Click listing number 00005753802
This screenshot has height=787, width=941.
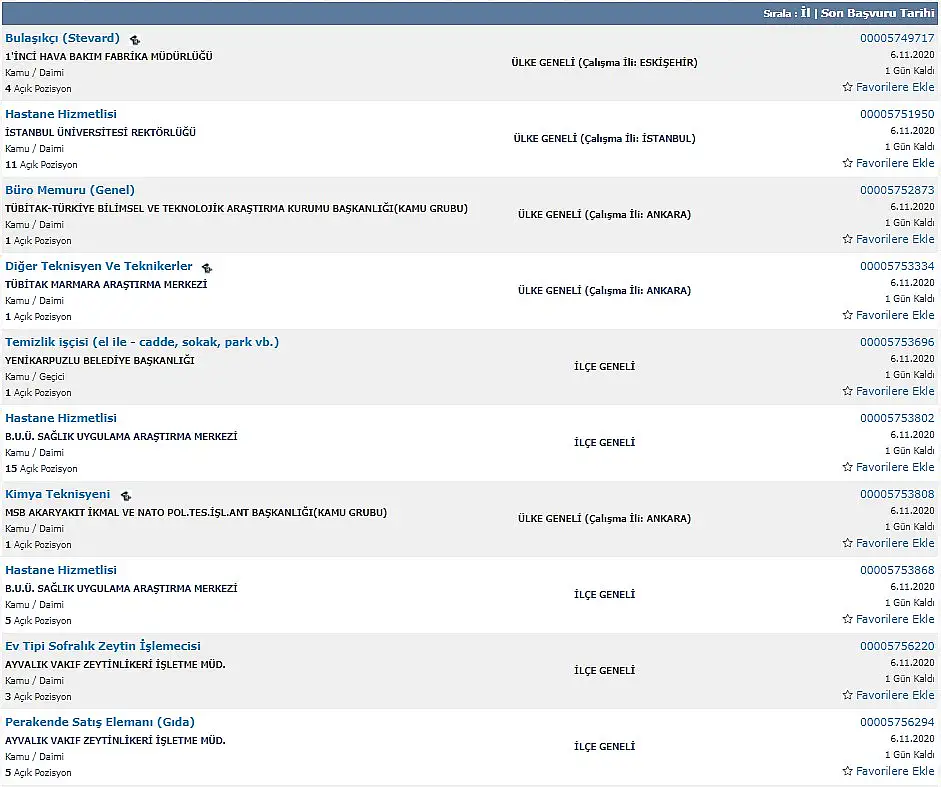(x=897, y=418)
